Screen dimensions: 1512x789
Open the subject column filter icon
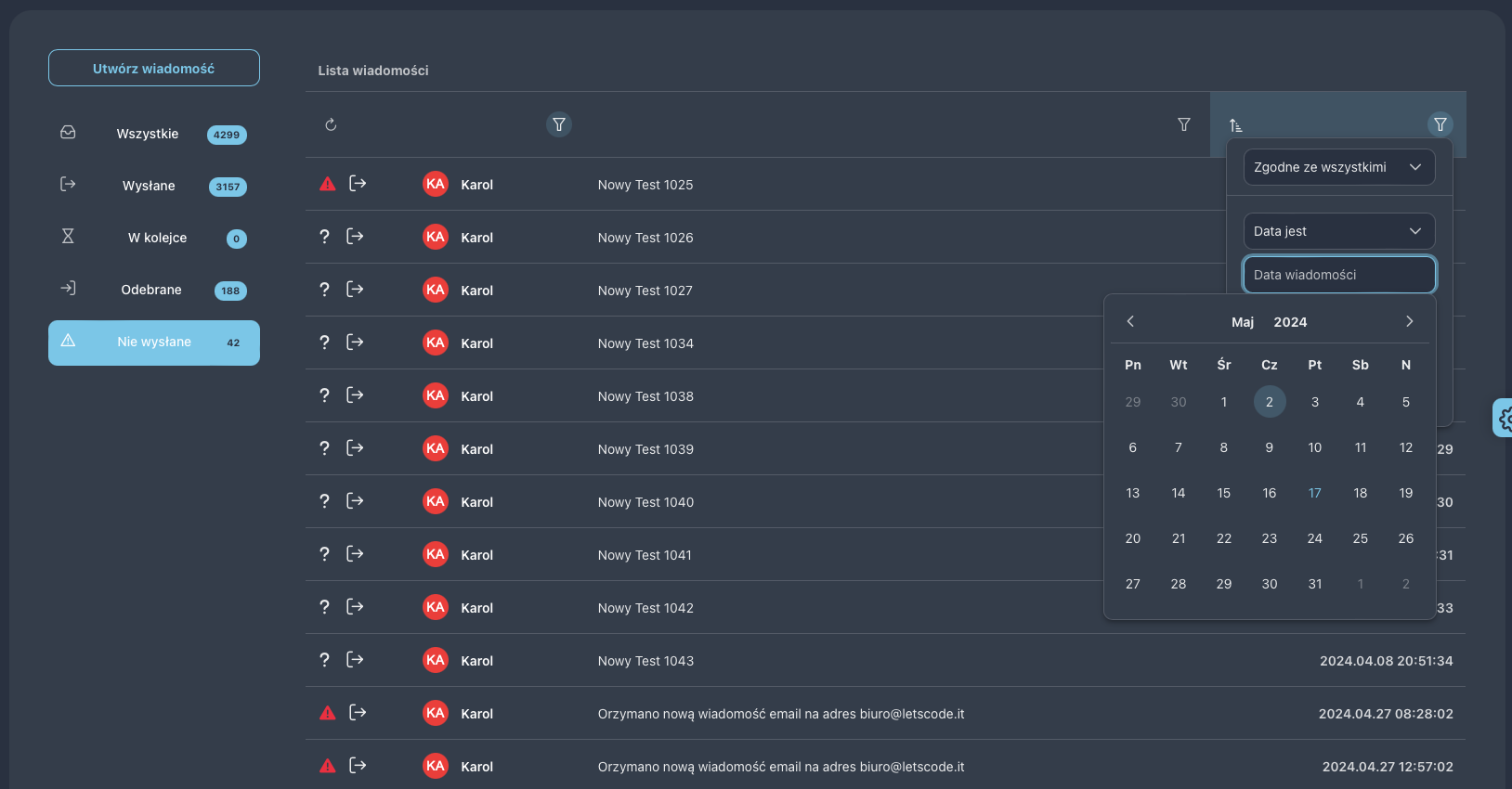[x=1183, y=124]
